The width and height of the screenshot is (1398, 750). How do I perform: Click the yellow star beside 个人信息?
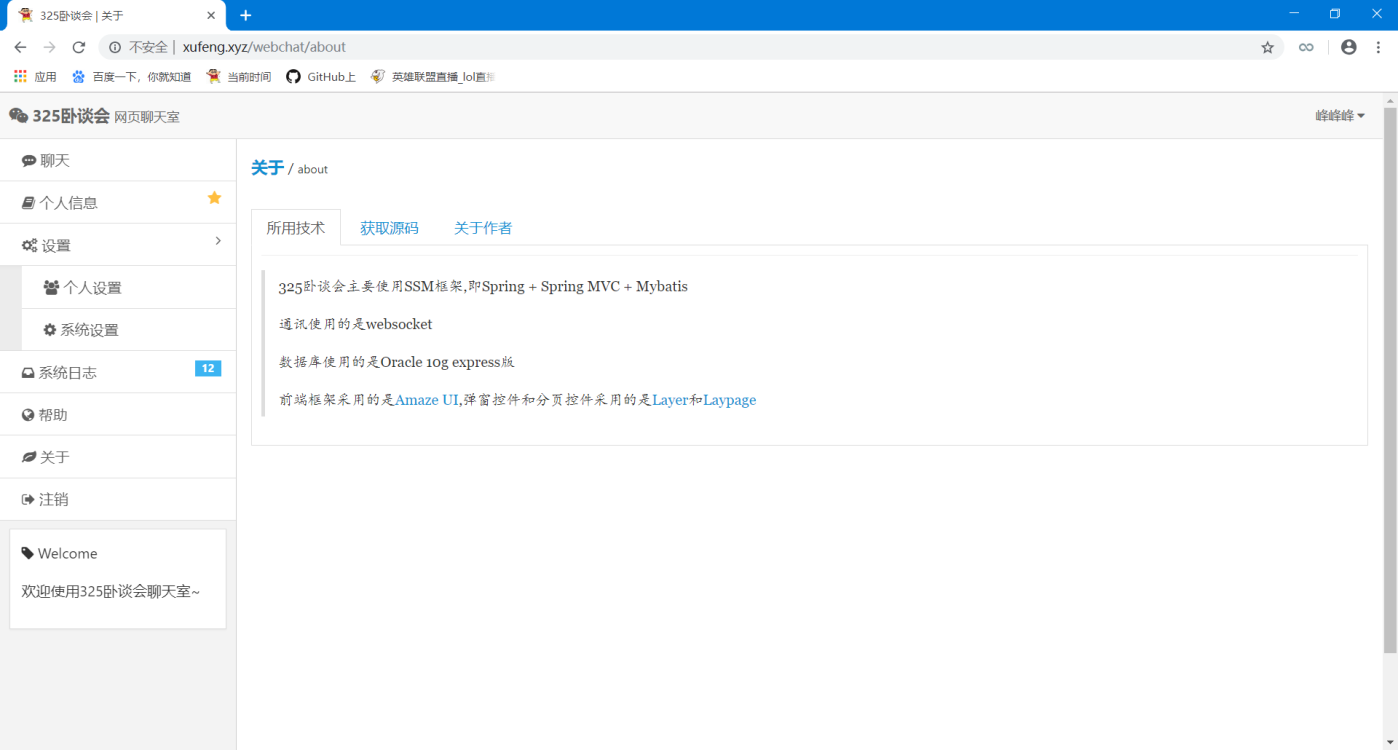[214, 198]
